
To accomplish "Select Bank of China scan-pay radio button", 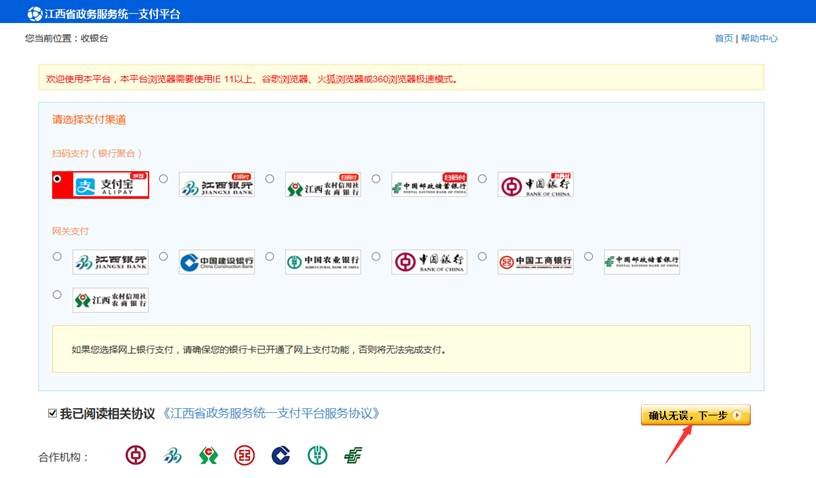I will (482, 178).
